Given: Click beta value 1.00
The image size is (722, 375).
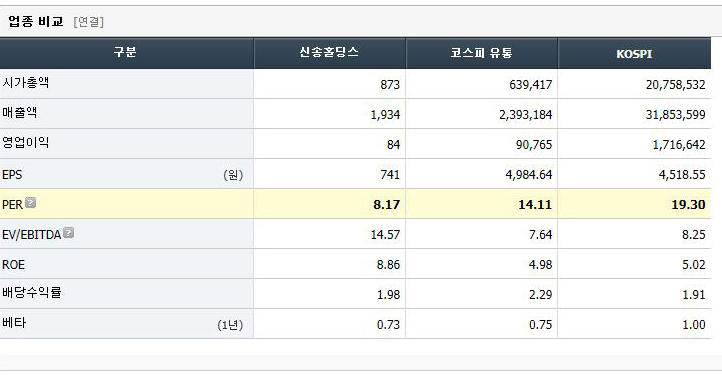Looking at the screenshot, I should point(694,324).
